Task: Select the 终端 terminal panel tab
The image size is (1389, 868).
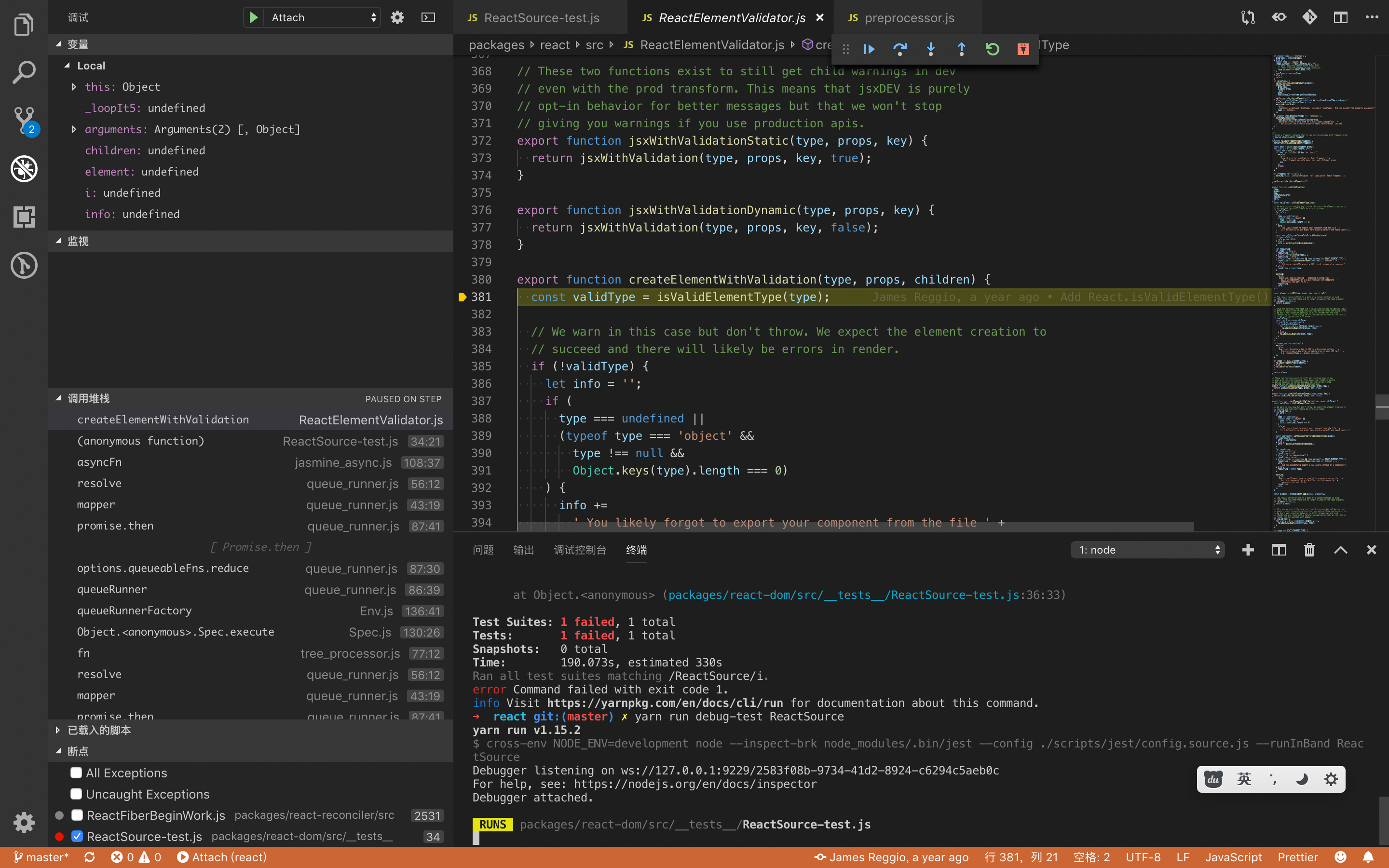Action: [x=636, y=549]
